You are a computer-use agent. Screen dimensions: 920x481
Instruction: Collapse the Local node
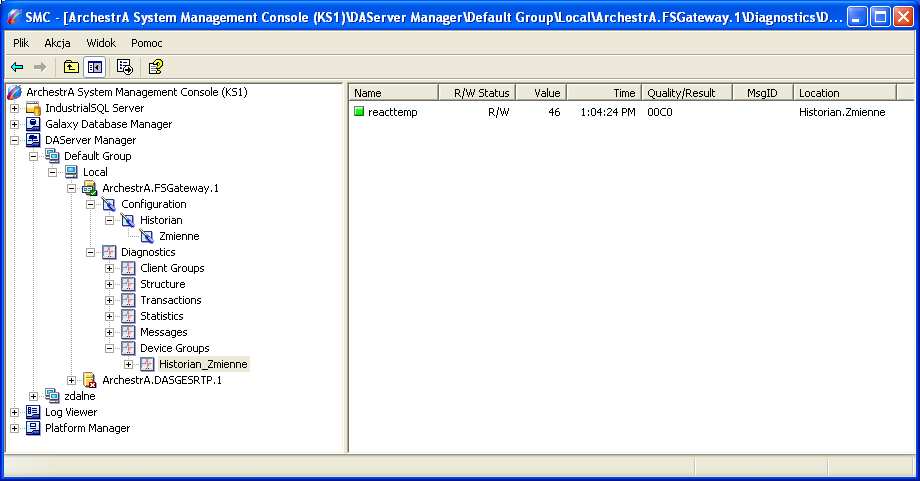[x=52, y=172]
